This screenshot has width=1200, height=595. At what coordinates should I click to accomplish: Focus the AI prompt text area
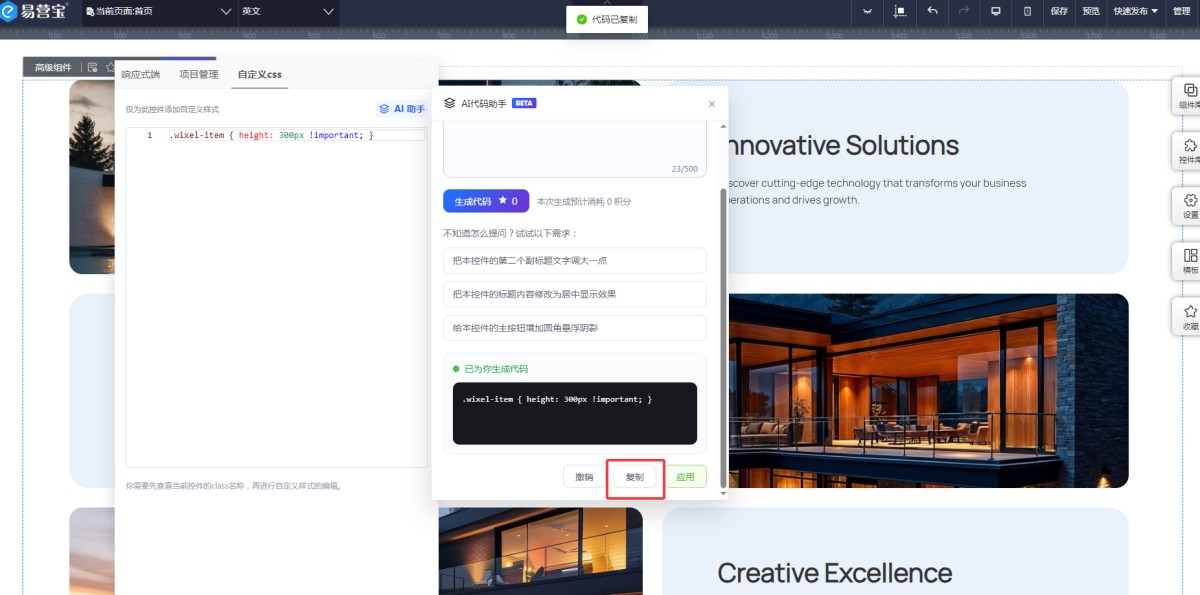575,148
